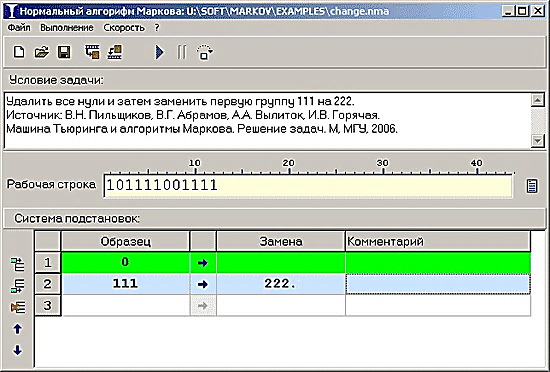Minimize the Markov algorithm window
This screenshot has height=372, width=550.
[x=508, y=11]
